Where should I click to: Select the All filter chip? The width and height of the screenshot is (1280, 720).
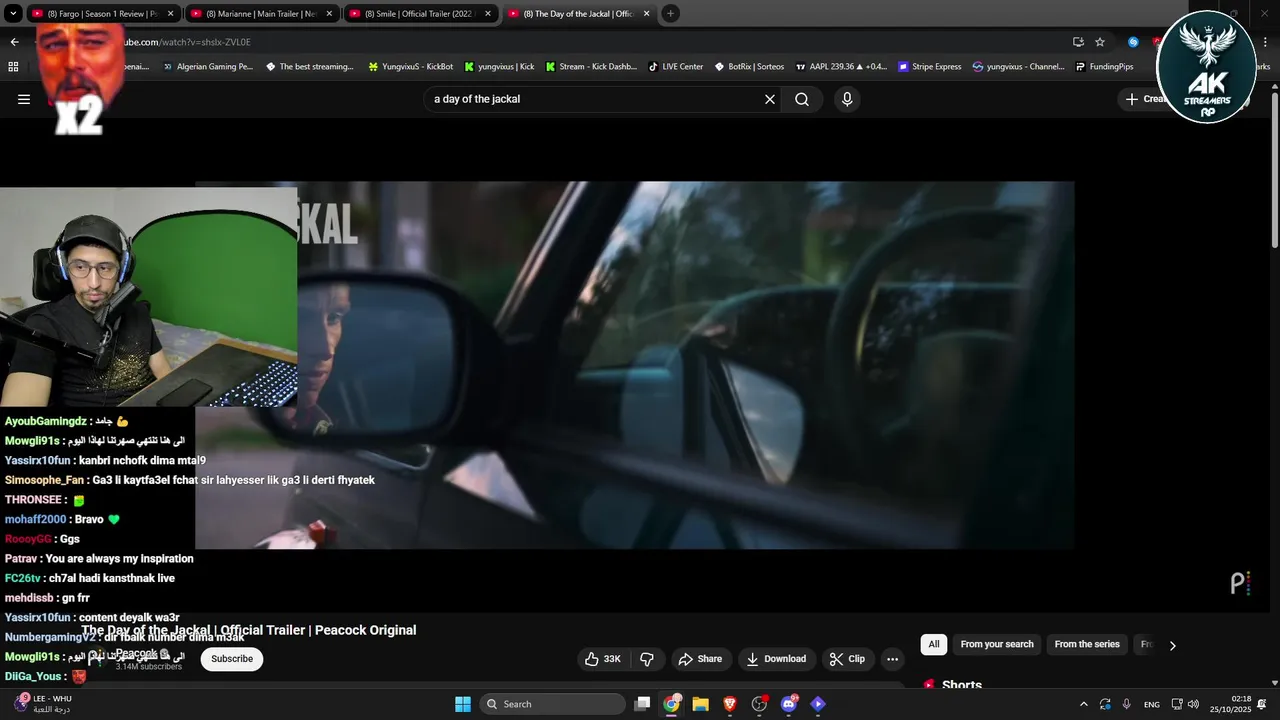934,644
